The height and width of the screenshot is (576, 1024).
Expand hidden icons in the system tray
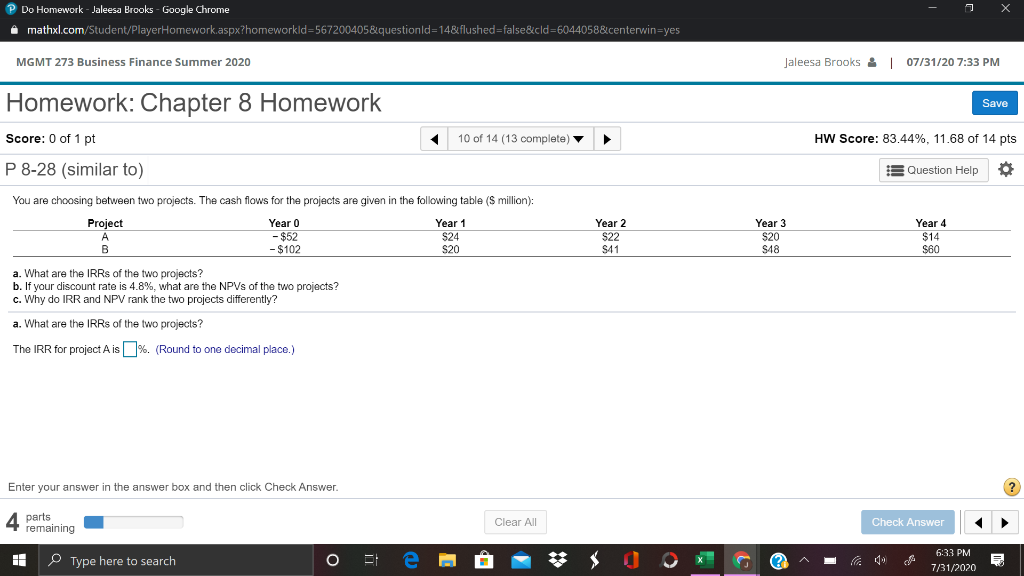click(x=804, y=561)
